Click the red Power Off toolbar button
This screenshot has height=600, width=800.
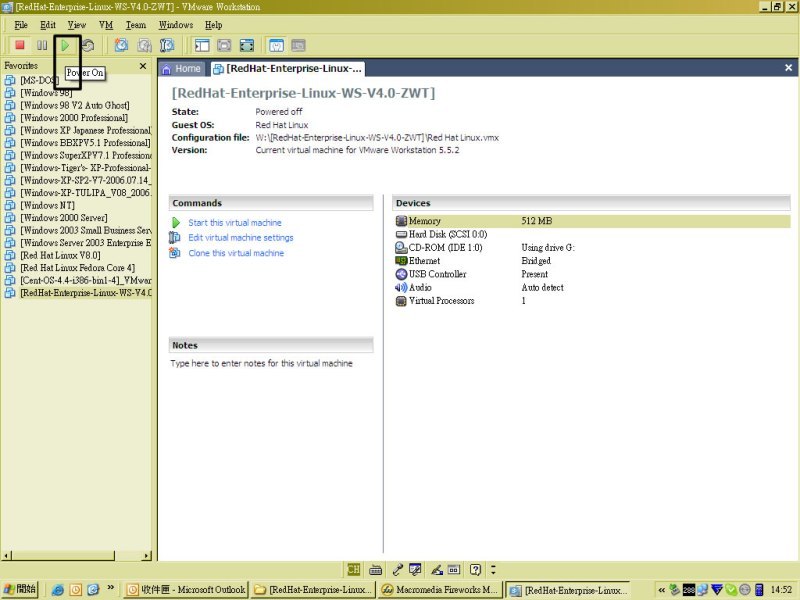tap(20, 45)
